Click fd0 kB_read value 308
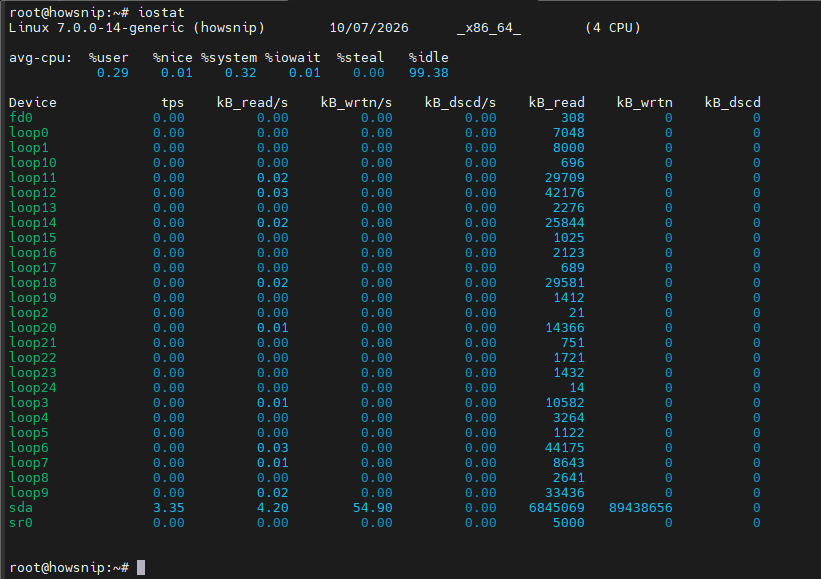 click(573, 118)
